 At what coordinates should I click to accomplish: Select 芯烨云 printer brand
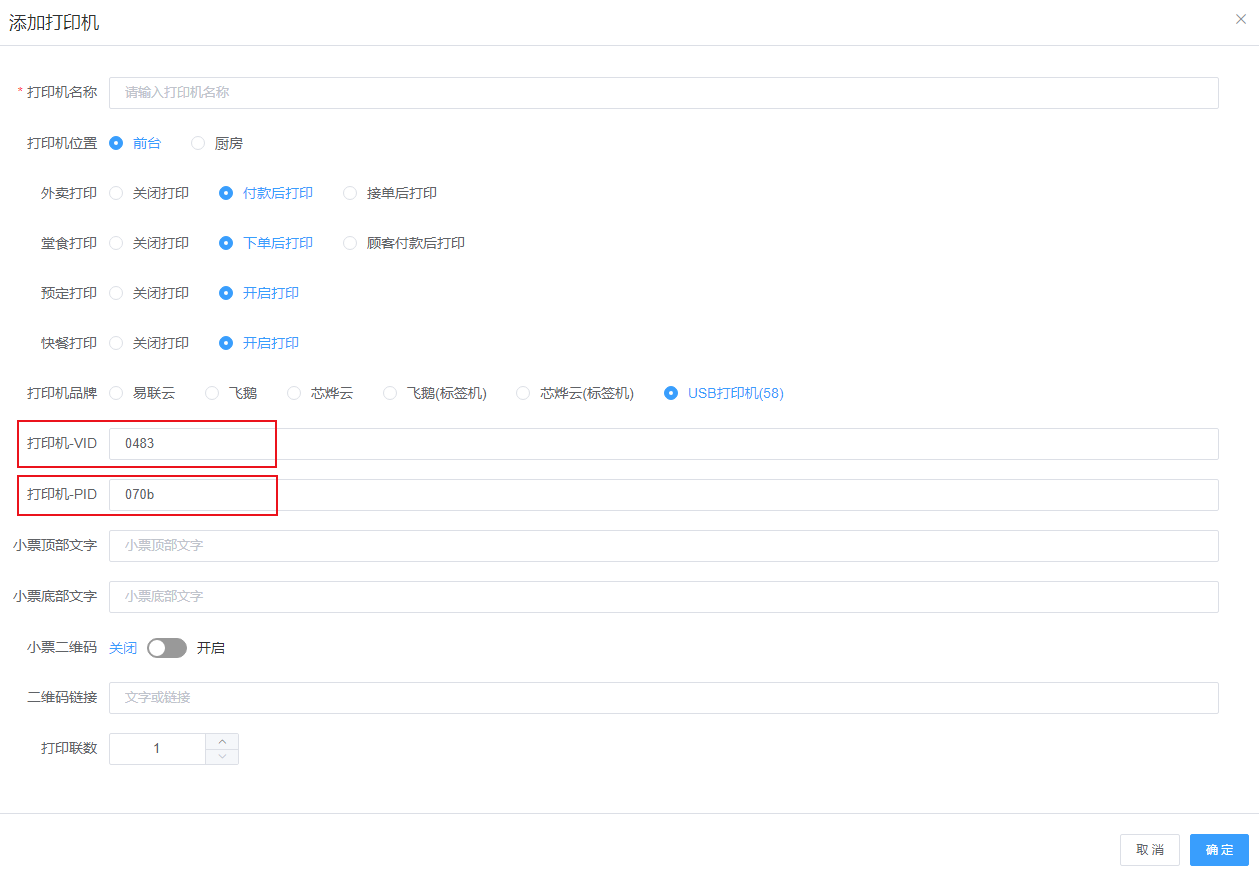click(320, 393)
